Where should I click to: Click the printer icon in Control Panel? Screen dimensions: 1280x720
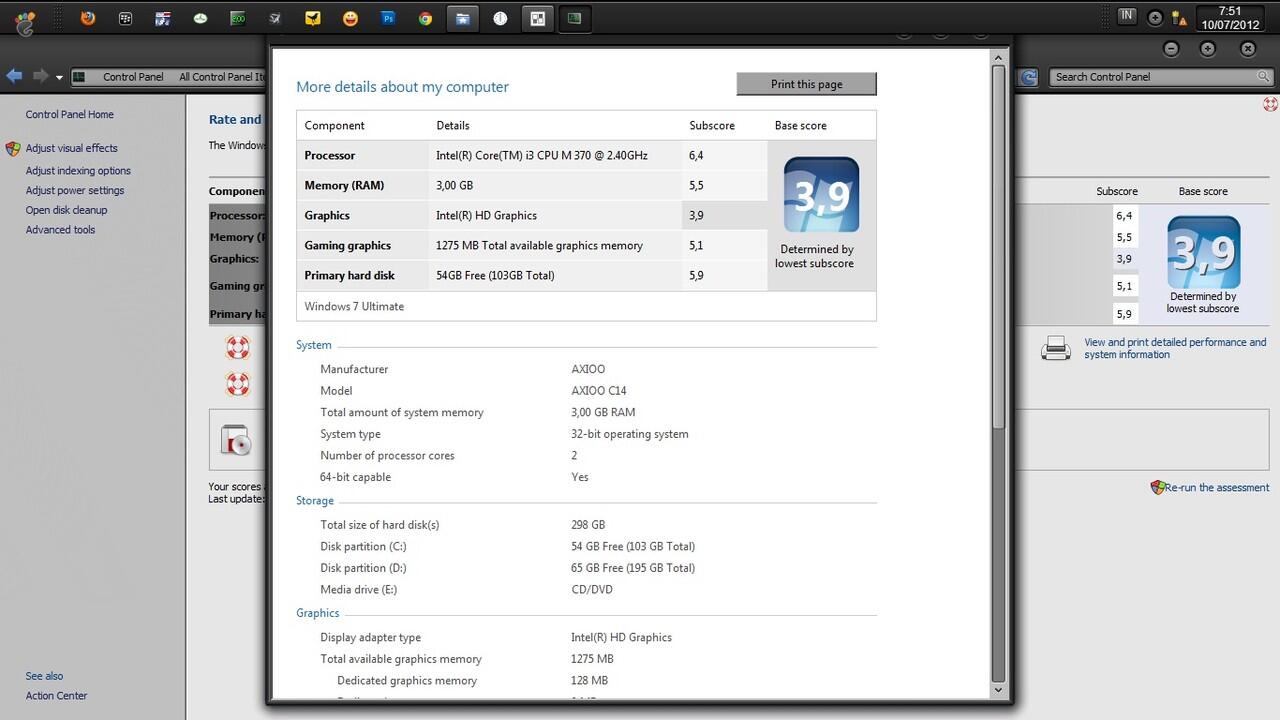tap(1056, 348)
